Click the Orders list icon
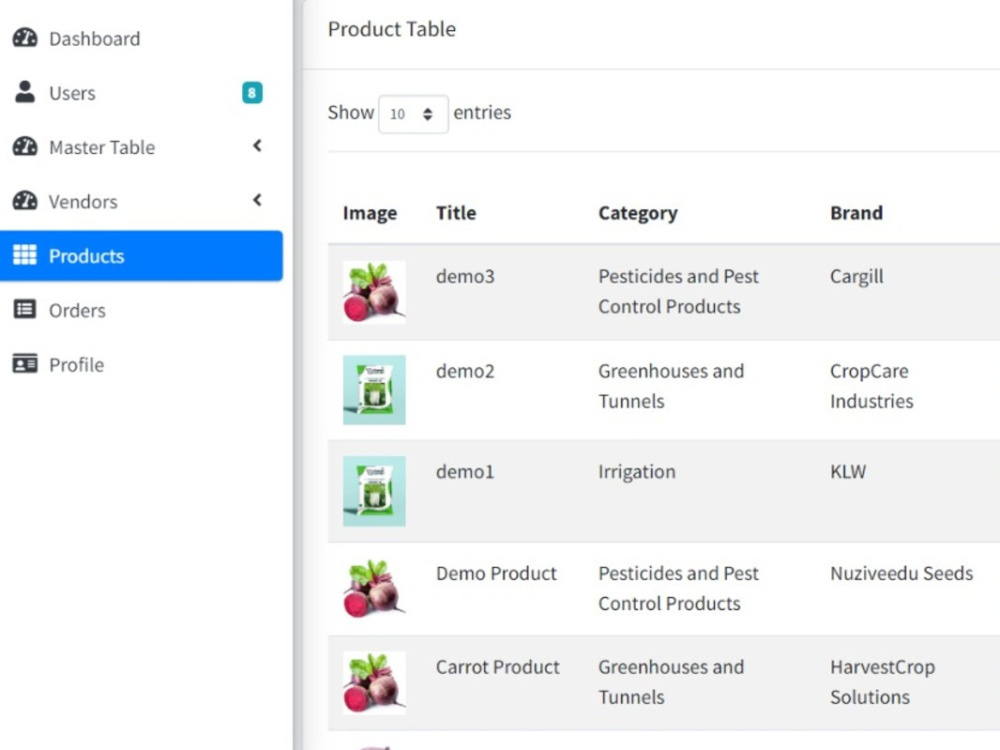The image size is (1000, 750). point(25,310)
